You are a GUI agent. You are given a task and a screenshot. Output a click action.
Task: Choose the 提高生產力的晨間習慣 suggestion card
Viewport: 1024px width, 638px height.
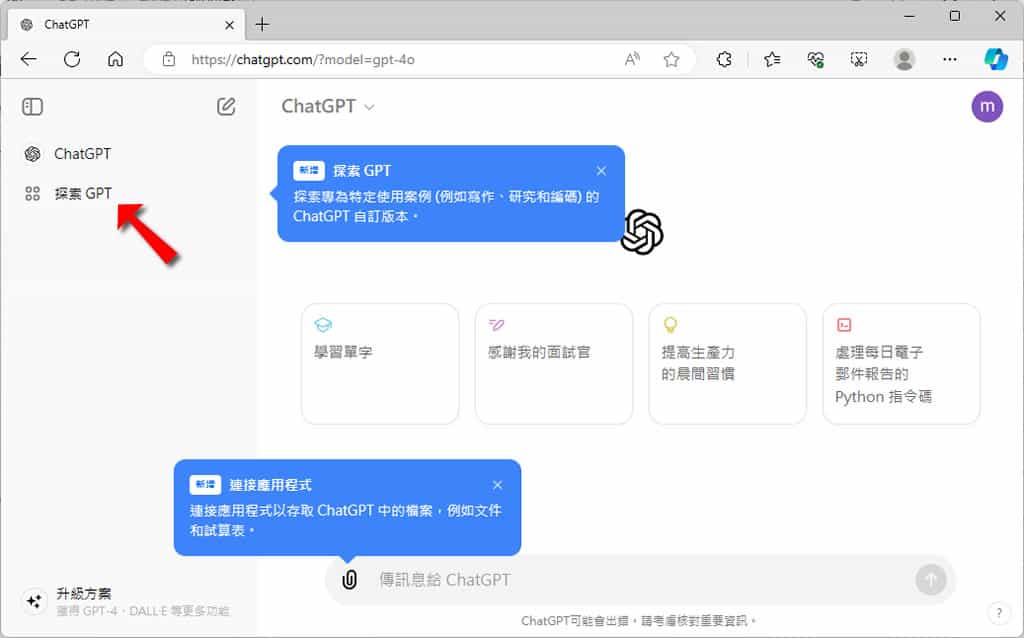pyautogui.click(x=728, y=364)
